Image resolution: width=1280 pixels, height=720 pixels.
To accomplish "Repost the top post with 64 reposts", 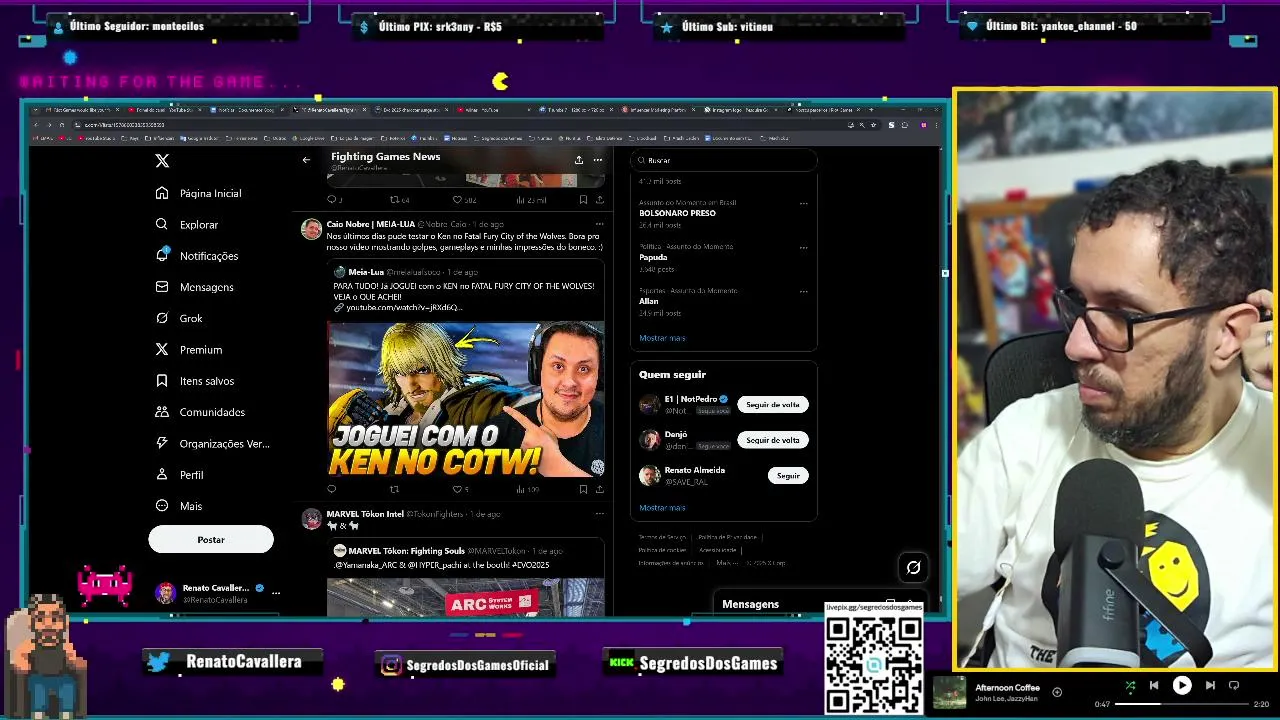I will pyautogui.click(x=394, y=199).
